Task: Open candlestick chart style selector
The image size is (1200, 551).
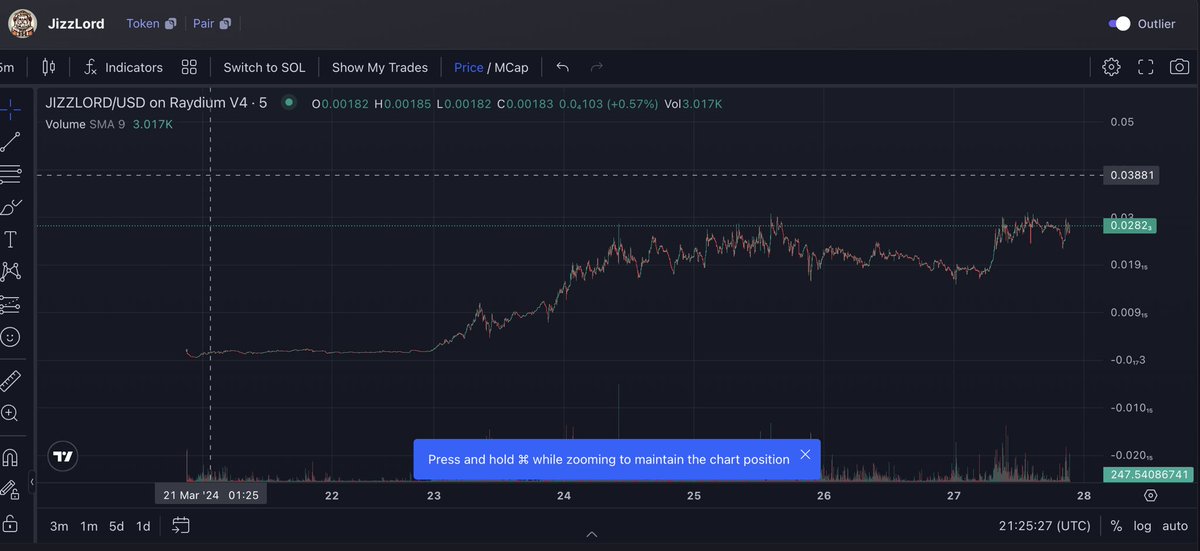Action: (48, 67)
